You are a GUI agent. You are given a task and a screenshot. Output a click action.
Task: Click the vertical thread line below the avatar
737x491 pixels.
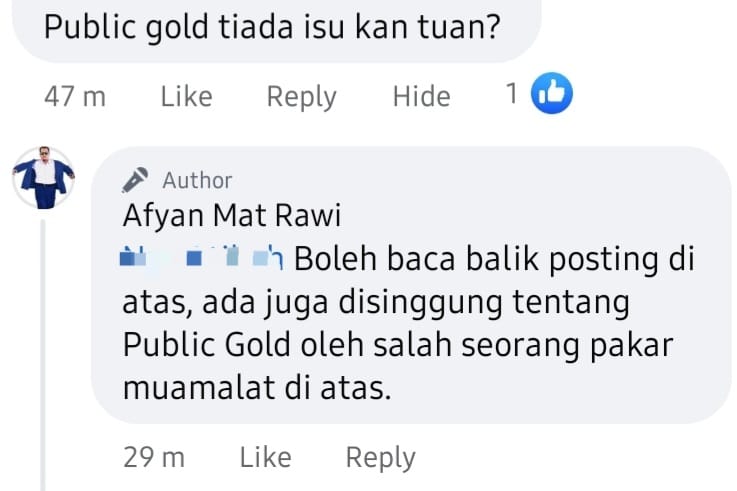pyautogui.click(x=43, y=355)
